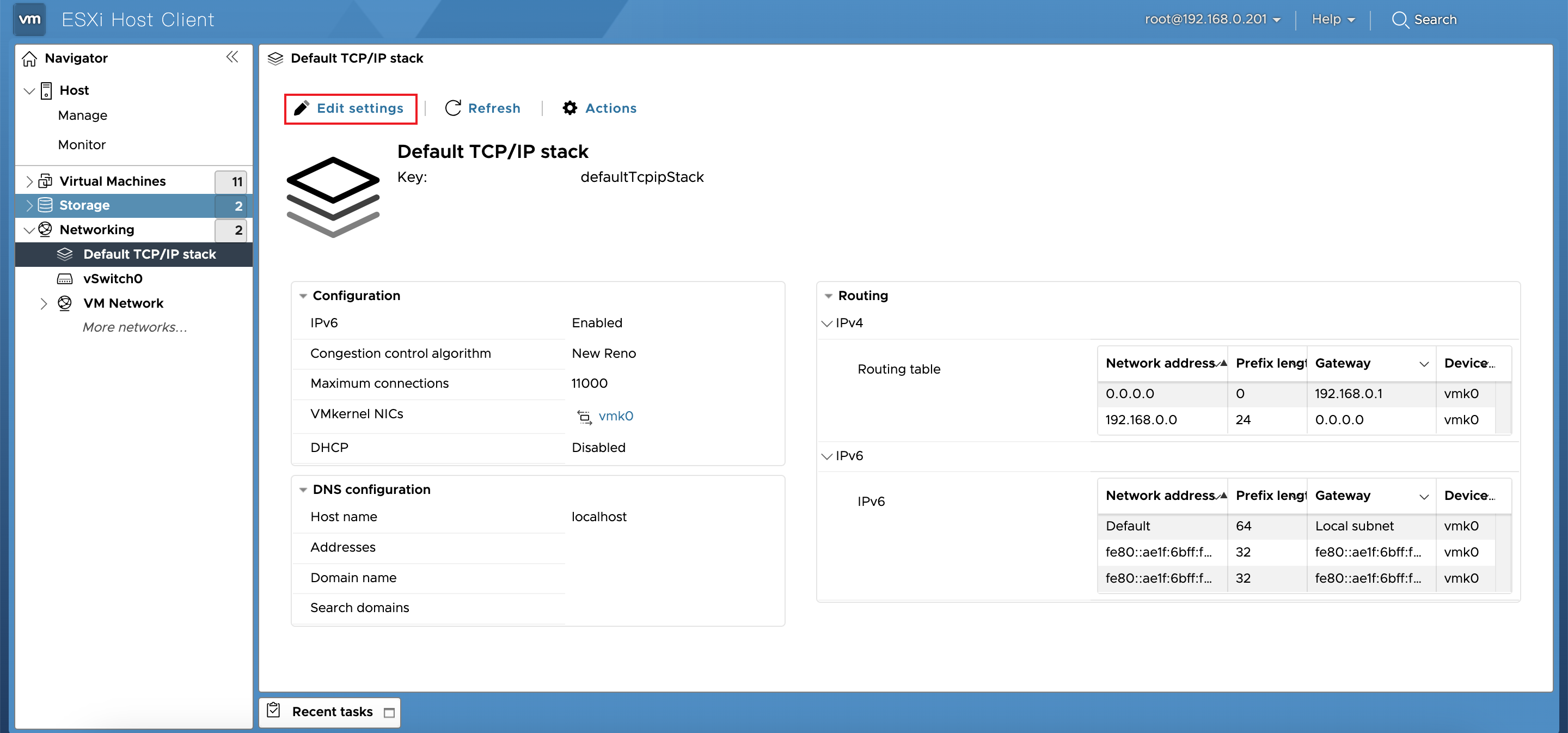
Task: Open the Actions menu
Action: click(x=599, y=108)
